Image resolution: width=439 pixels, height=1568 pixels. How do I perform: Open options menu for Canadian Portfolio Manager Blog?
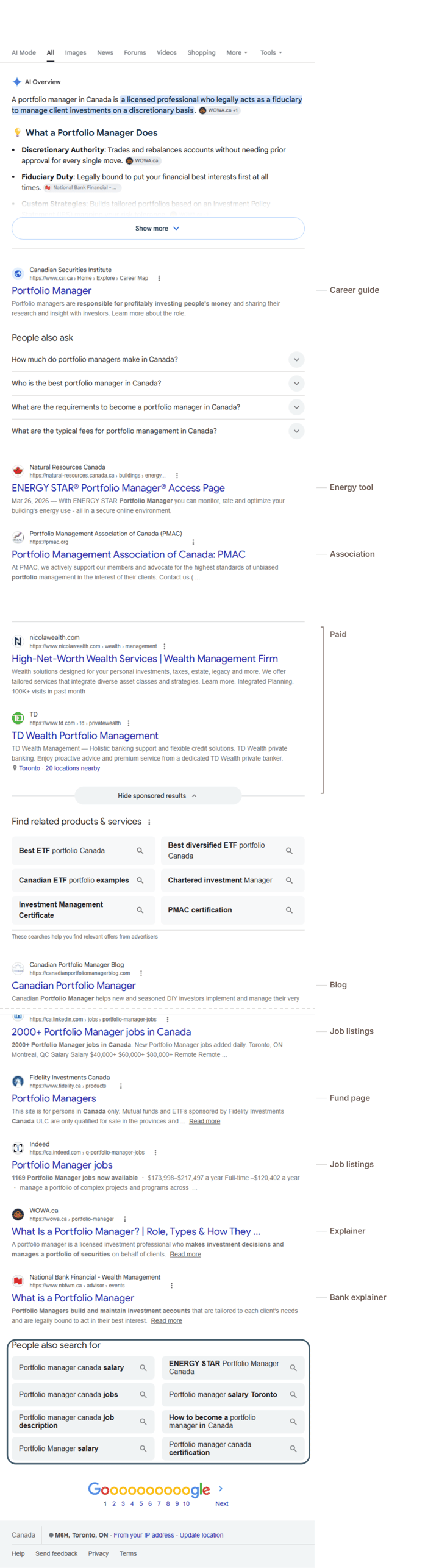pyautogui.click(x=141, y=973)
